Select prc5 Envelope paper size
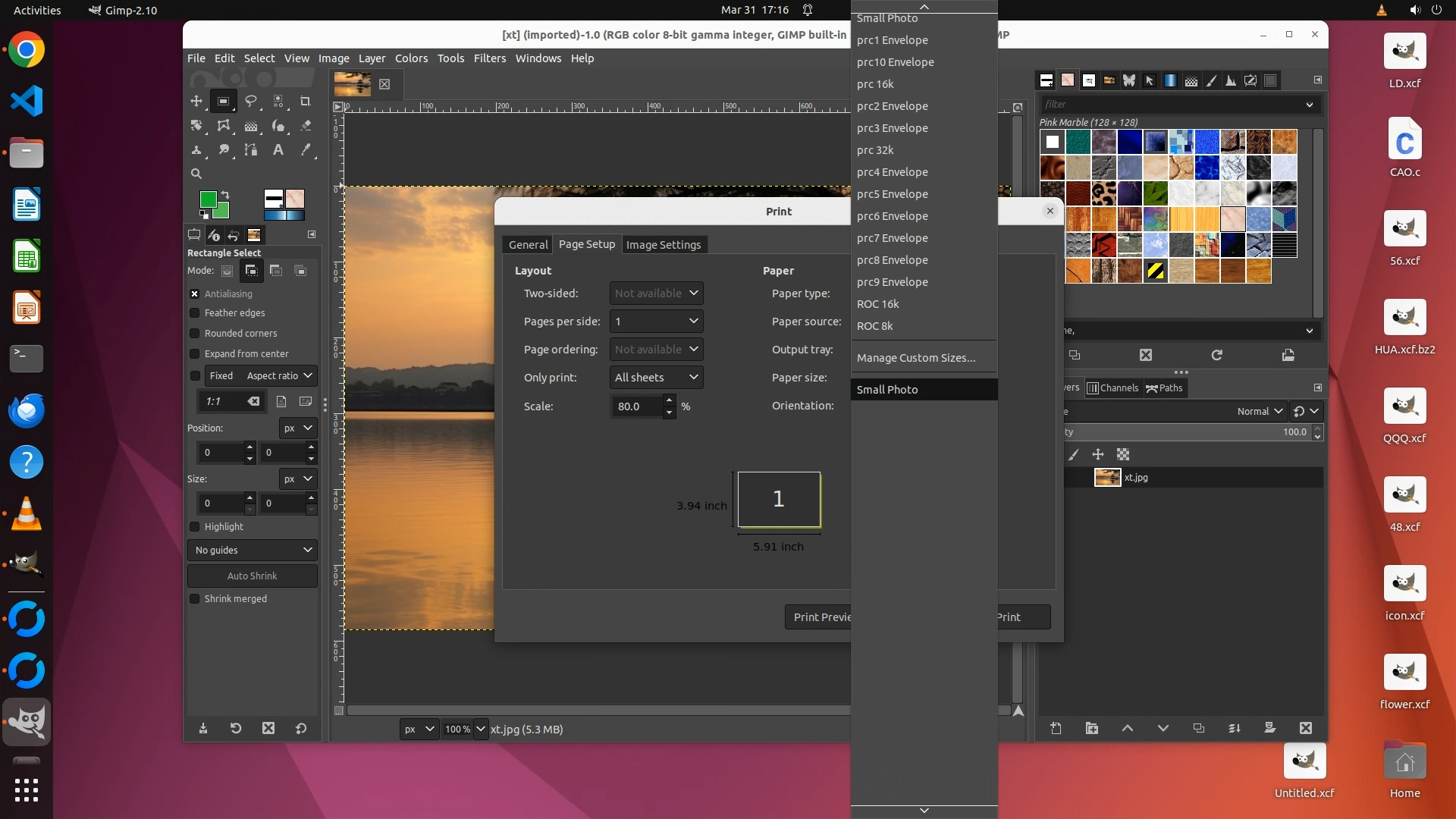 coord(892,194)
